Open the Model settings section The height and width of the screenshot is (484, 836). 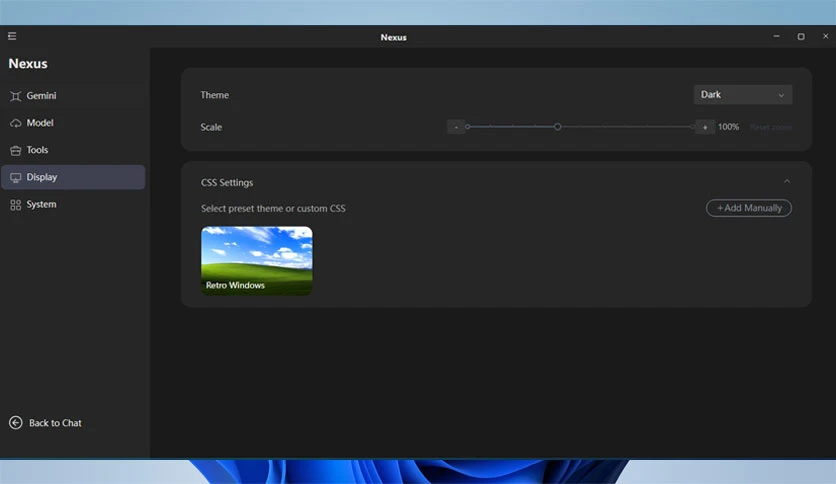pos(73,123)
